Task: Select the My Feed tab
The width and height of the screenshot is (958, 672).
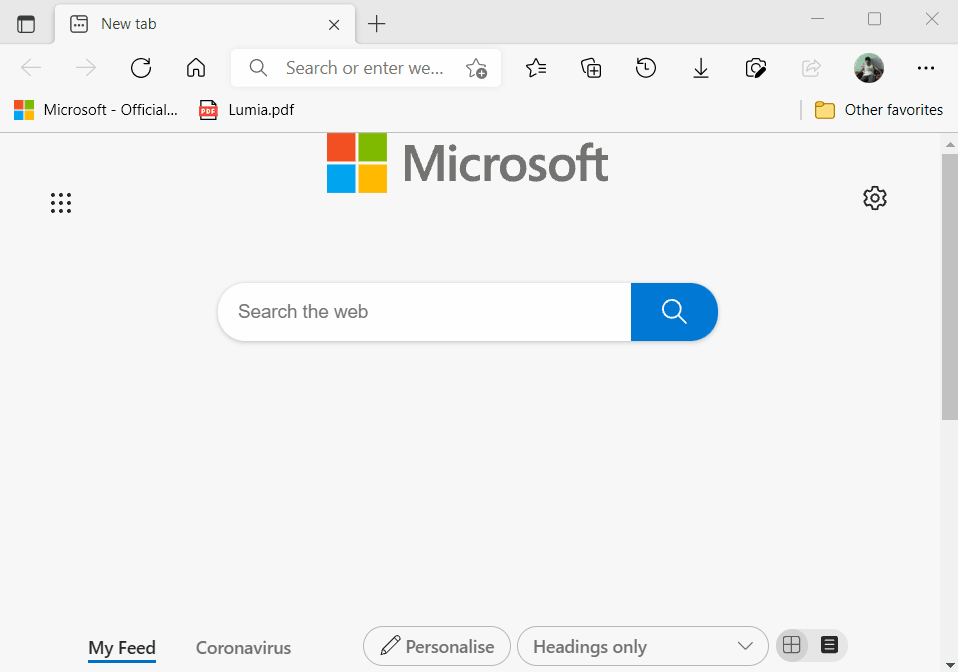Action: (121, 647)
